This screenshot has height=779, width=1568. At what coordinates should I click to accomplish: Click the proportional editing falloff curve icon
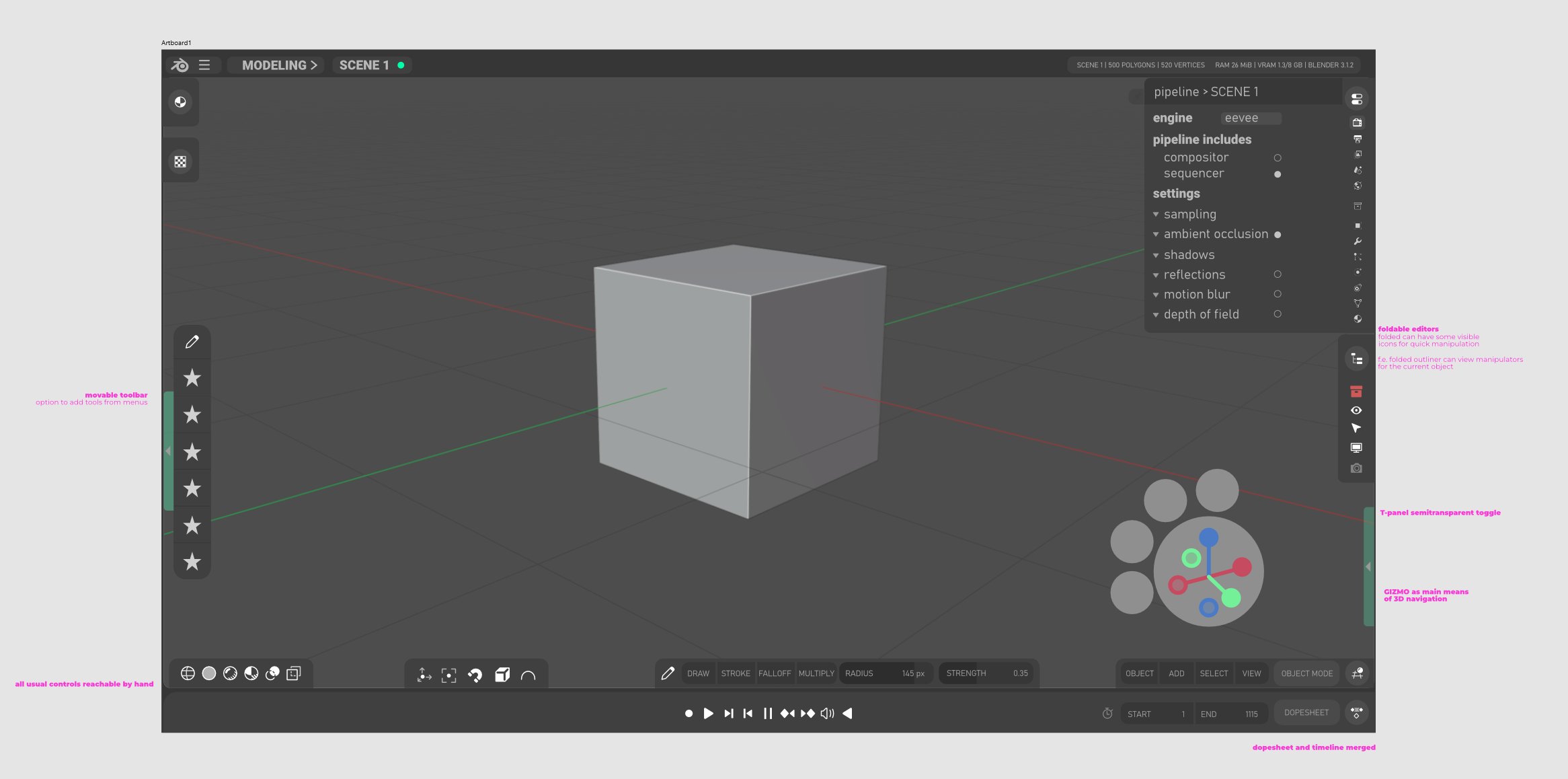click(x=528, y=675)
